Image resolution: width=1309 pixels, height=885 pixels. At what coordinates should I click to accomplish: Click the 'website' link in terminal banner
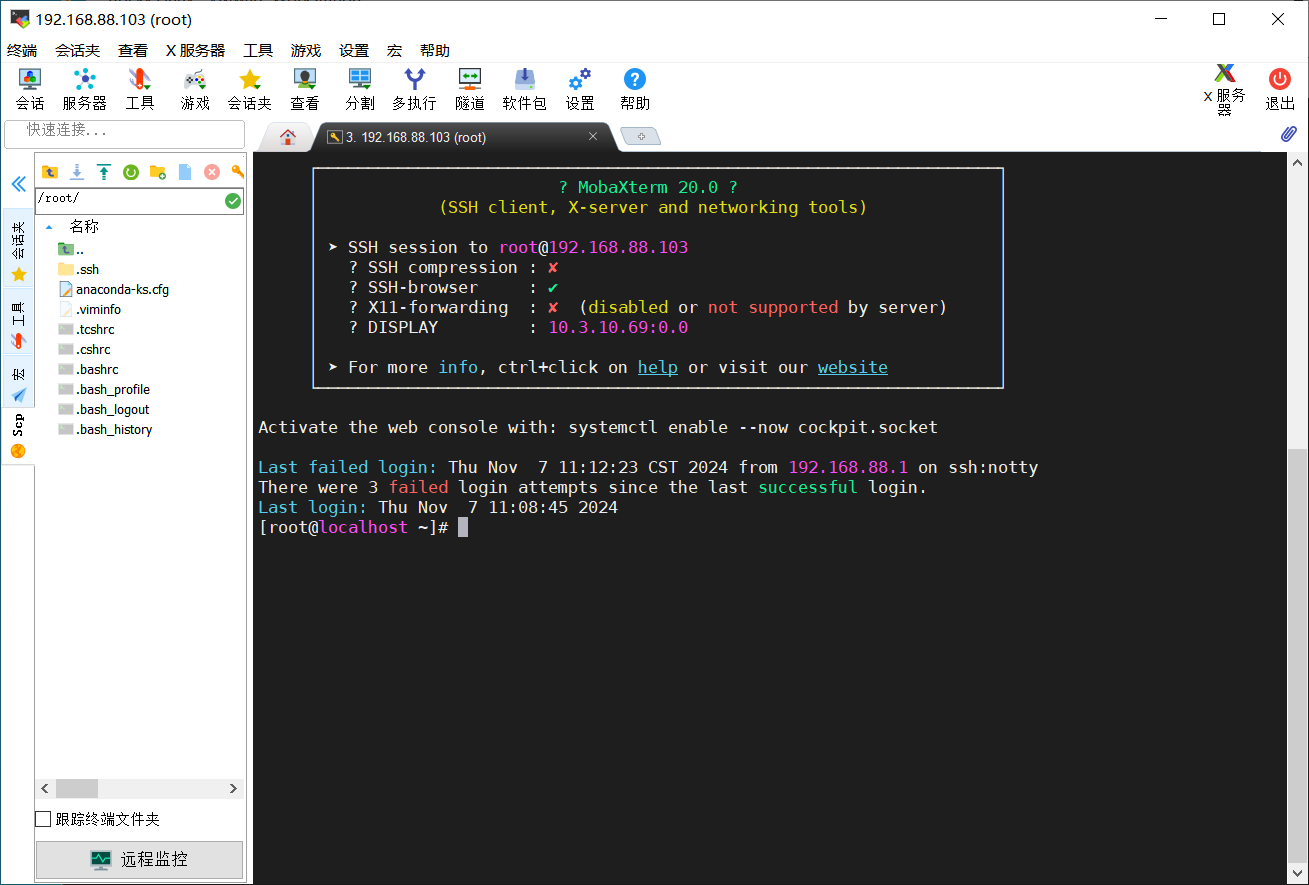[x=852, y=367]
